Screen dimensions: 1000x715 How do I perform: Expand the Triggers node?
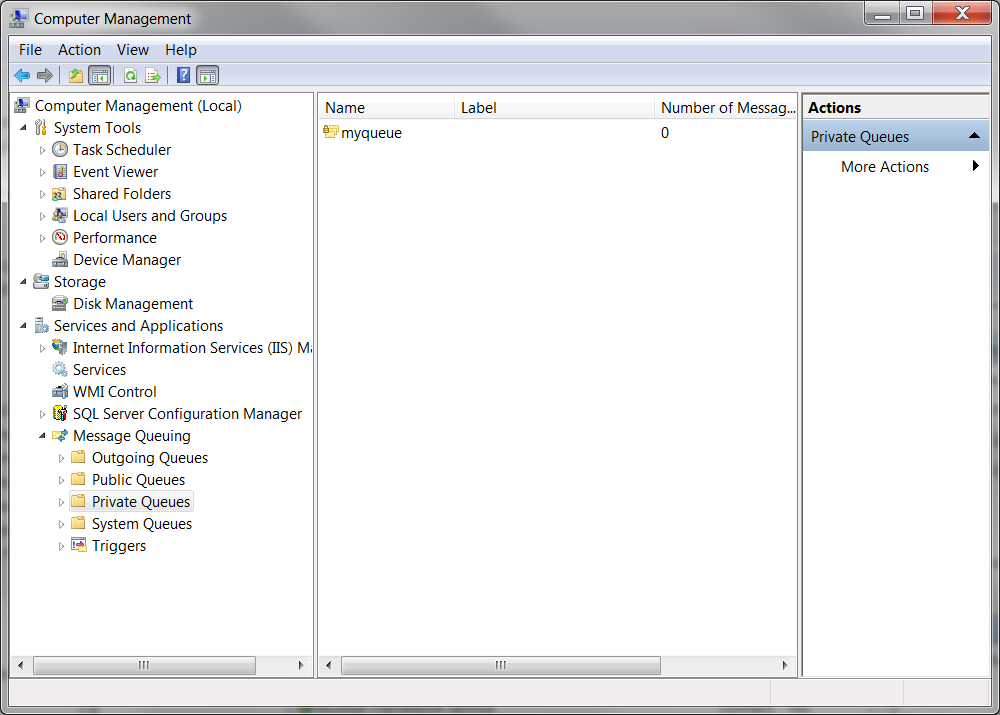pos(61,547)
